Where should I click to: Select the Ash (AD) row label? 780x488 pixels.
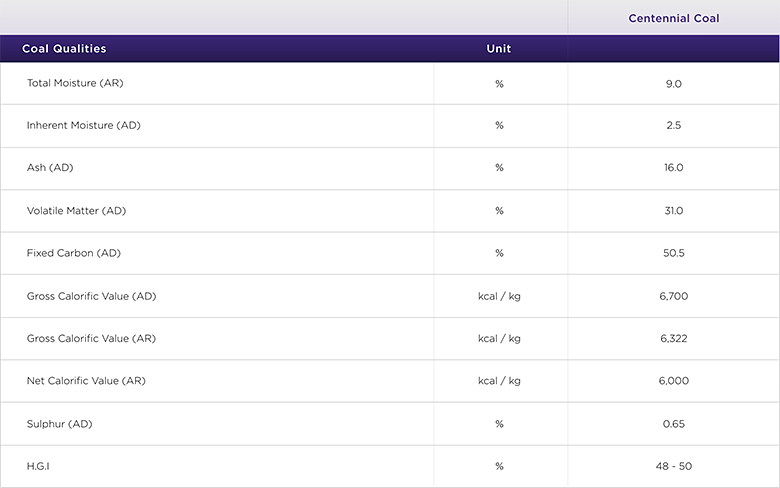click(50, 168)
